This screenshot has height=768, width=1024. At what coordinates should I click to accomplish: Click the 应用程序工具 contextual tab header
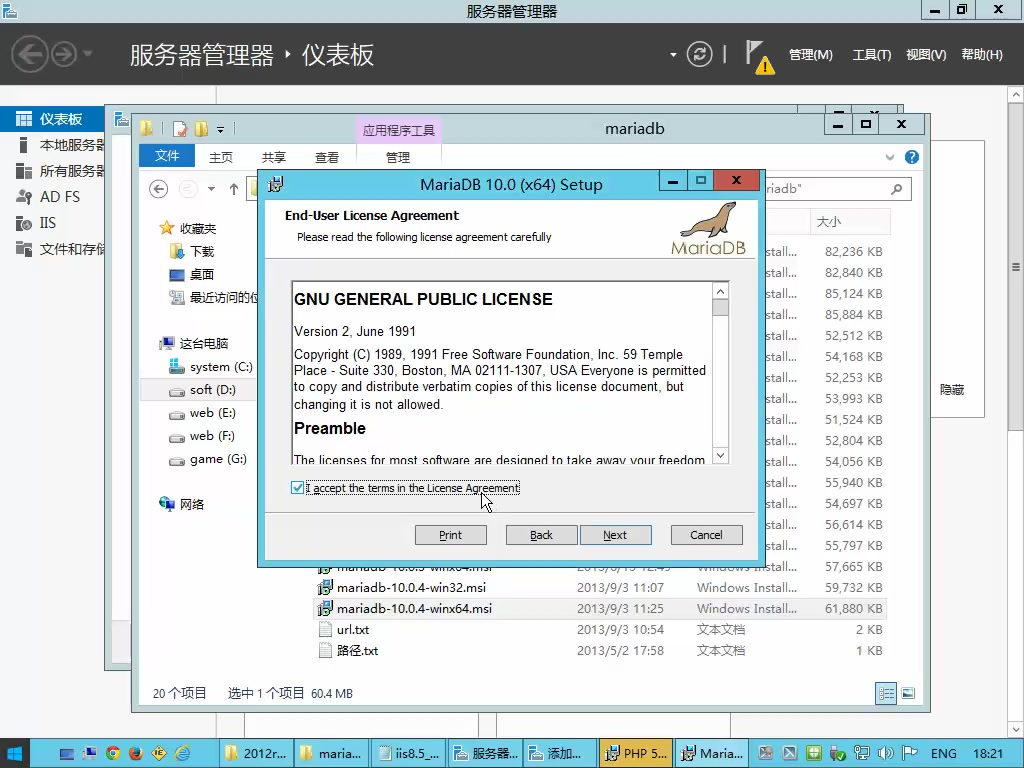pyautogui.click(x=398, y=130)
